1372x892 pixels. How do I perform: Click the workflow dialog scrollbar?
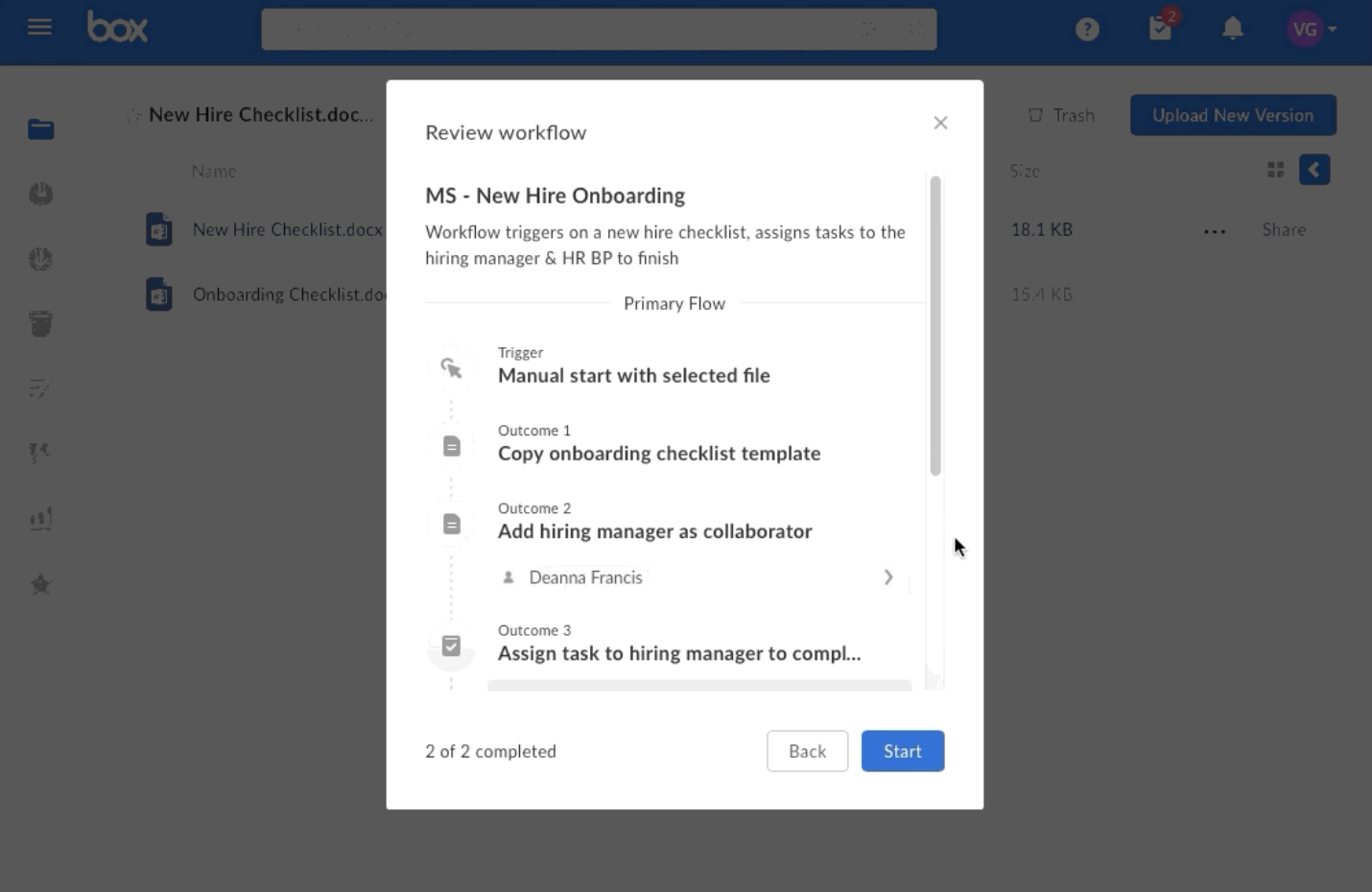(x=935, y=326)
